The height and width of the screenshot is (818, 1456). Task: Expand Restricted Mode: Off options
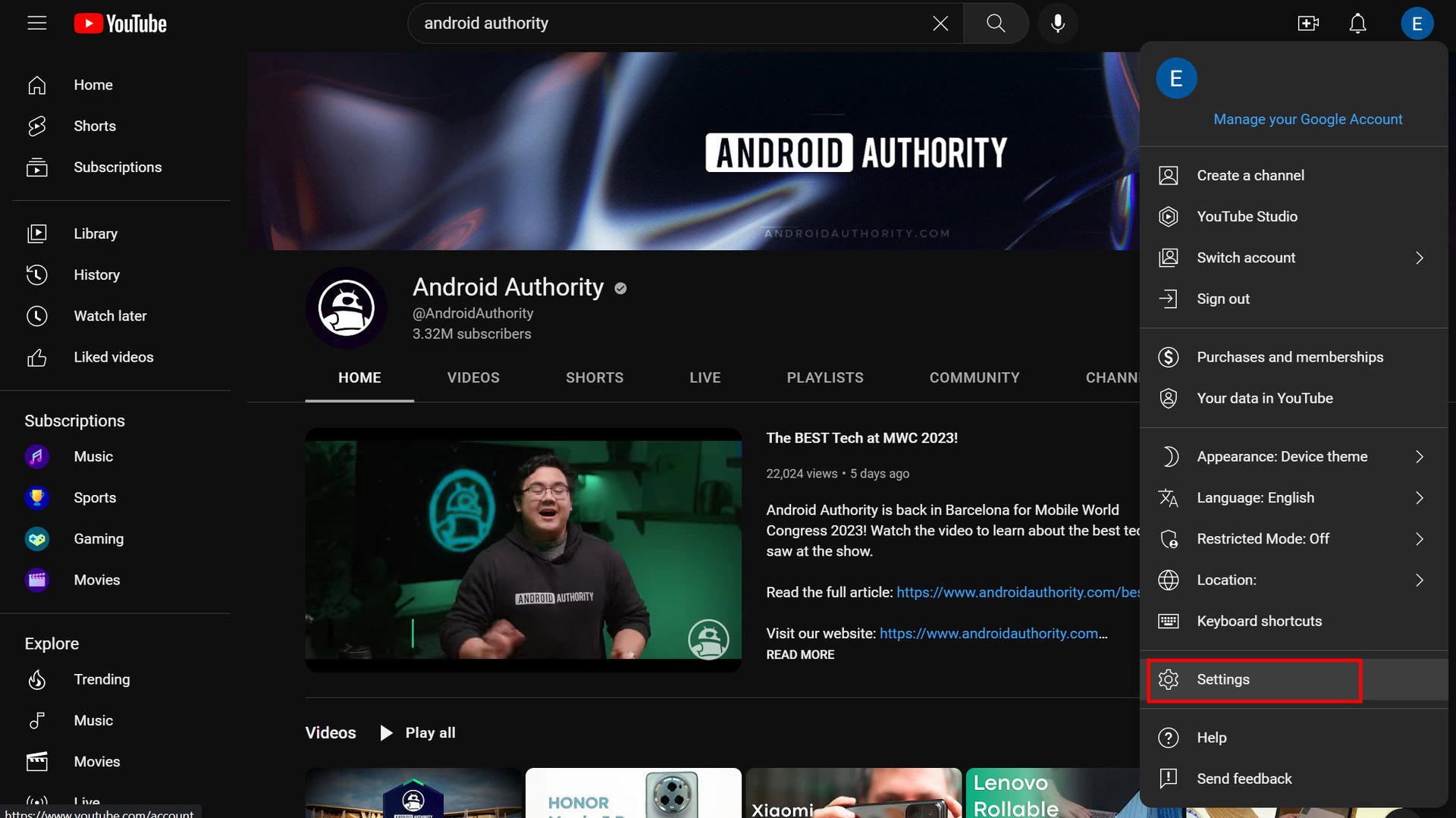[1294, 538]
